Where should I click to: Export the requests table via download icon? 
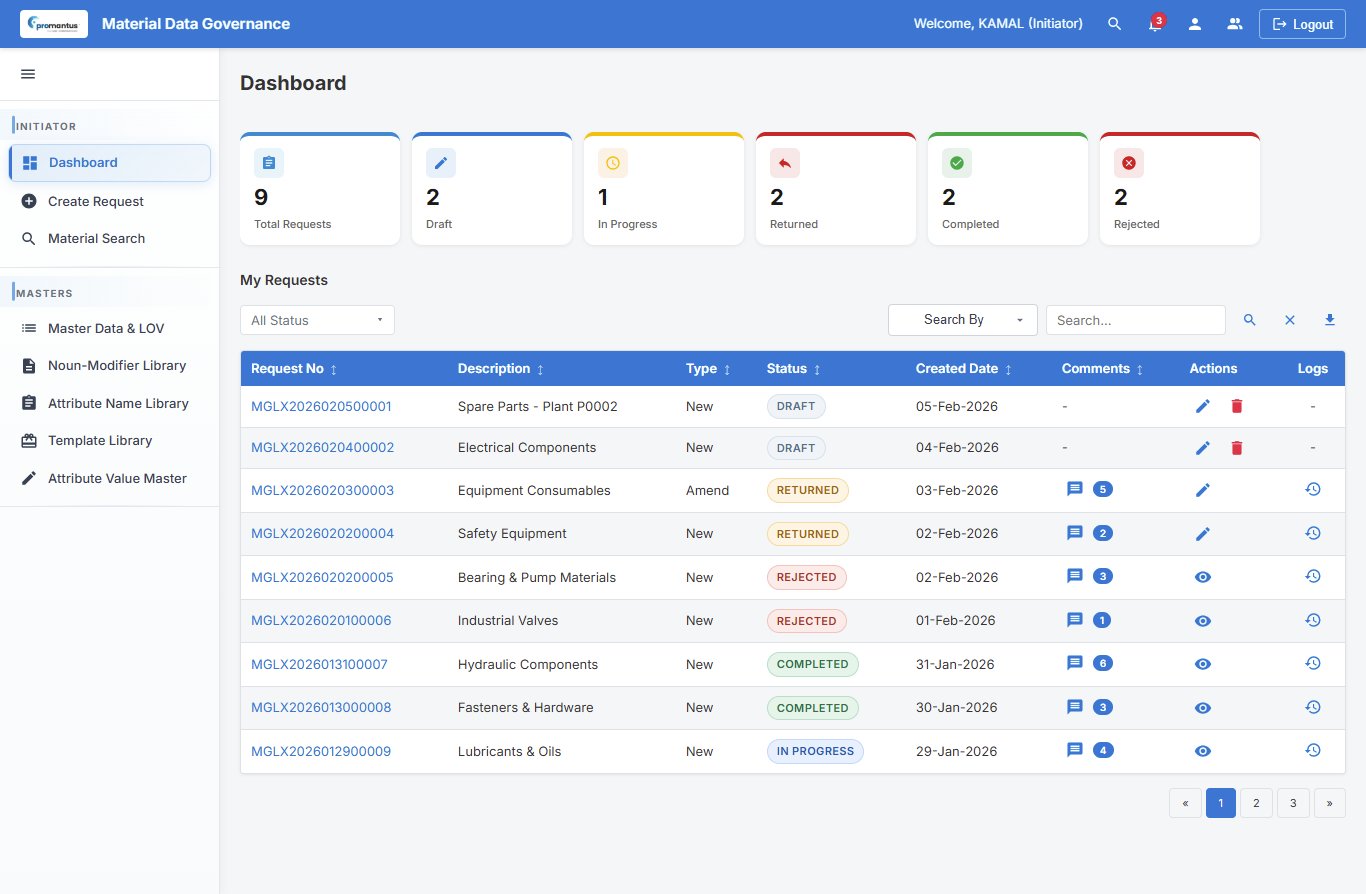point(1329,319)
